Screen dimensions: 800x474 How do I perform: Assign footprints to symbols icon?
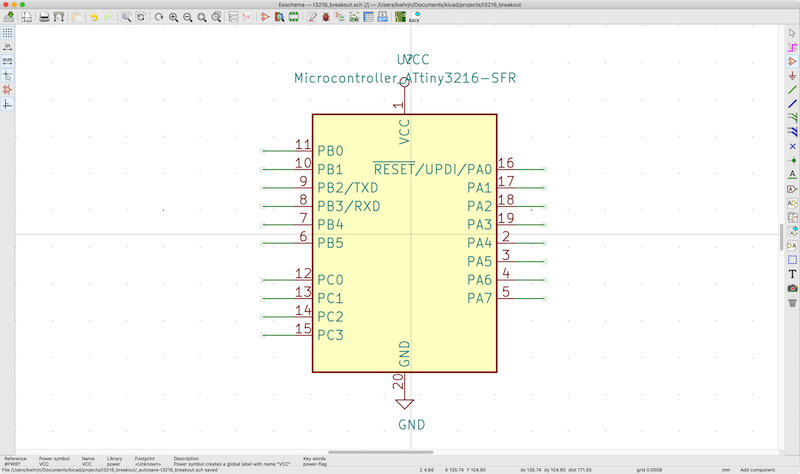coord(340,17)
